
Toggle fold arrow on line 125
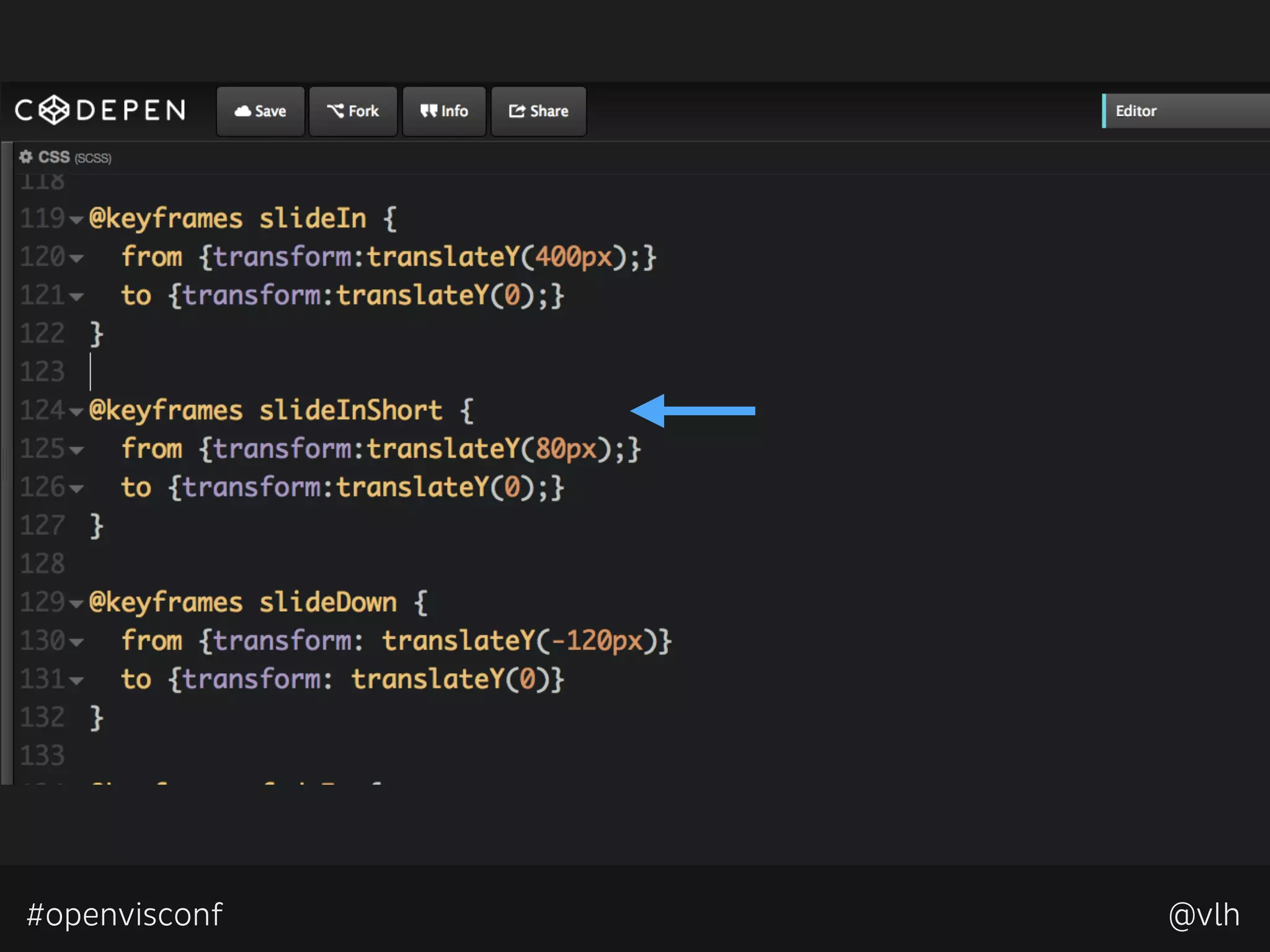click(76, 451)
